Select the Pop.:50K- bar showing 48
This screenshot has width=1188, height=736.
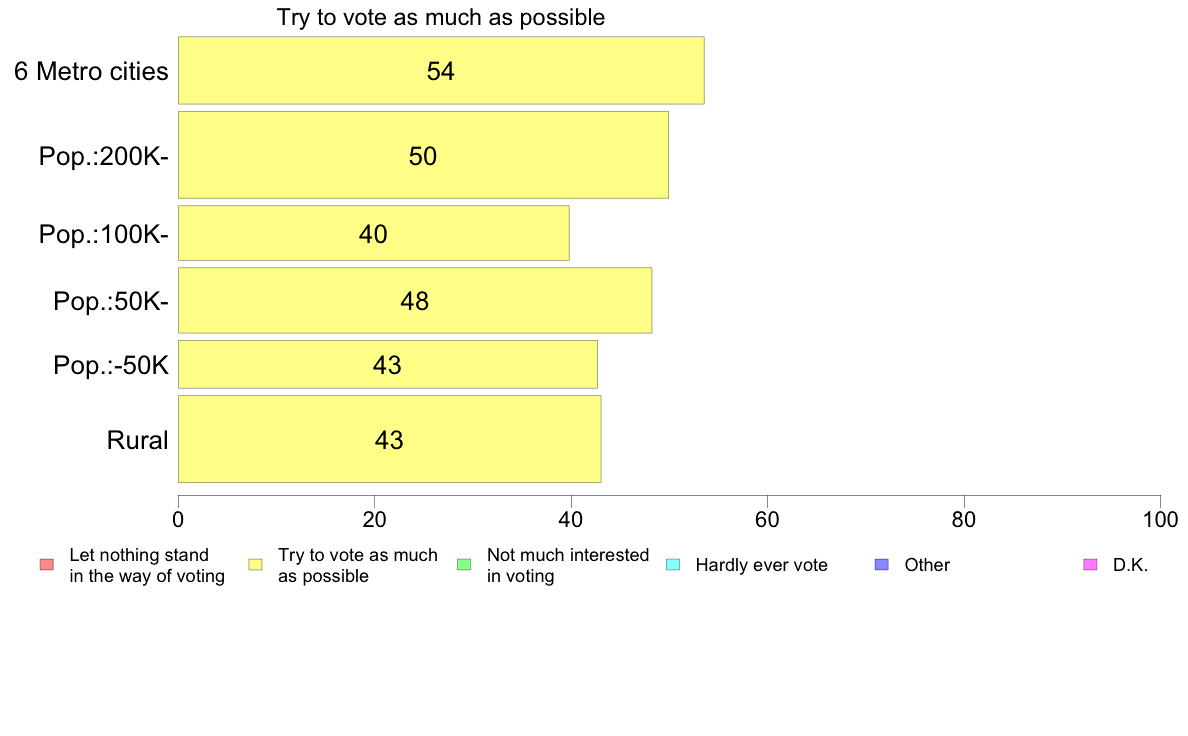point(414,301)
